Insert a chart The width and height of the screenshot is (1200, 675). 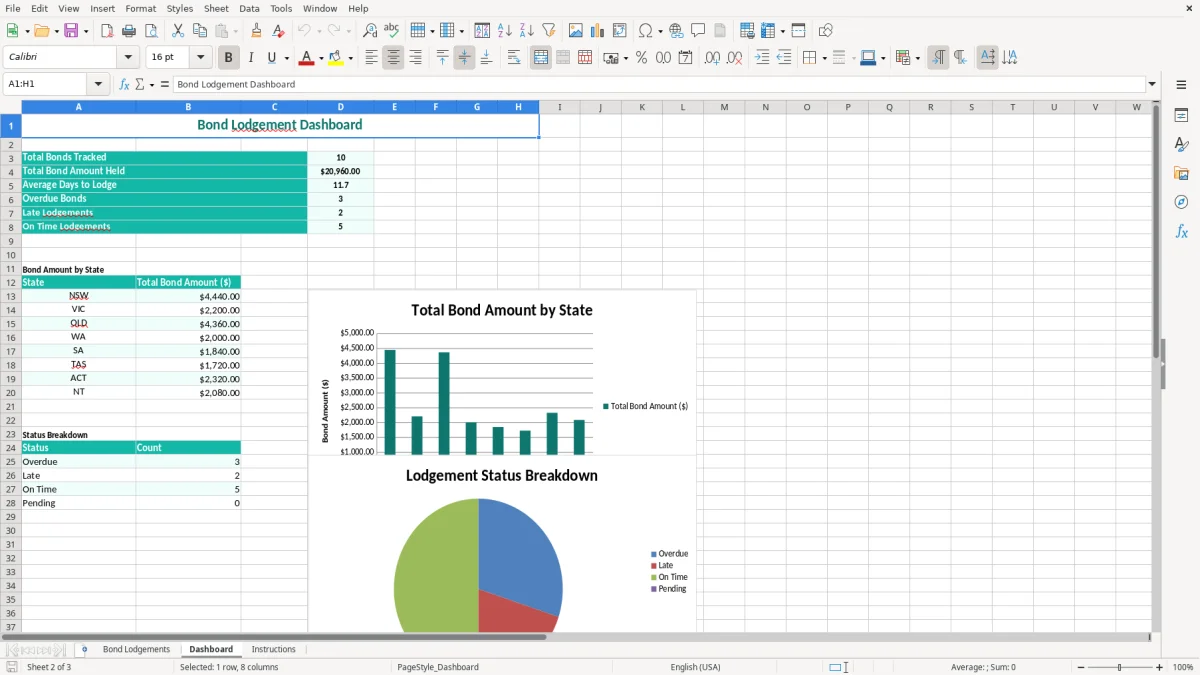coord(598,31)
